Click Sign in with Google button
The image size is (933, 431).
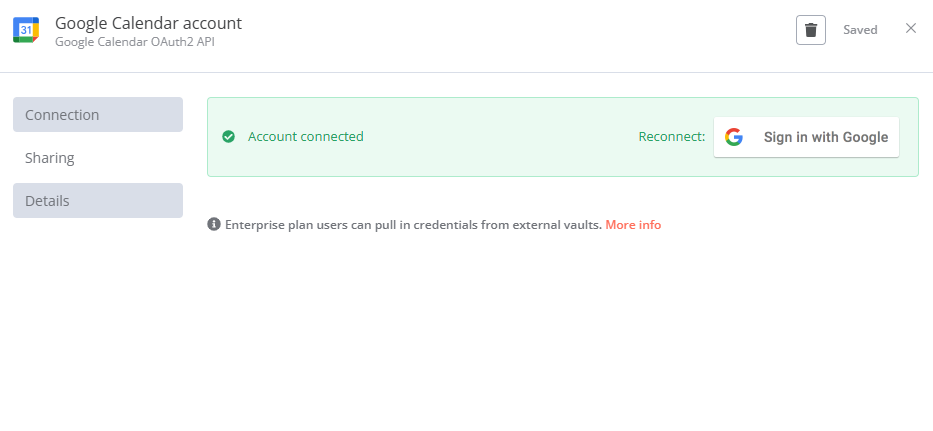tap(806, 137)
